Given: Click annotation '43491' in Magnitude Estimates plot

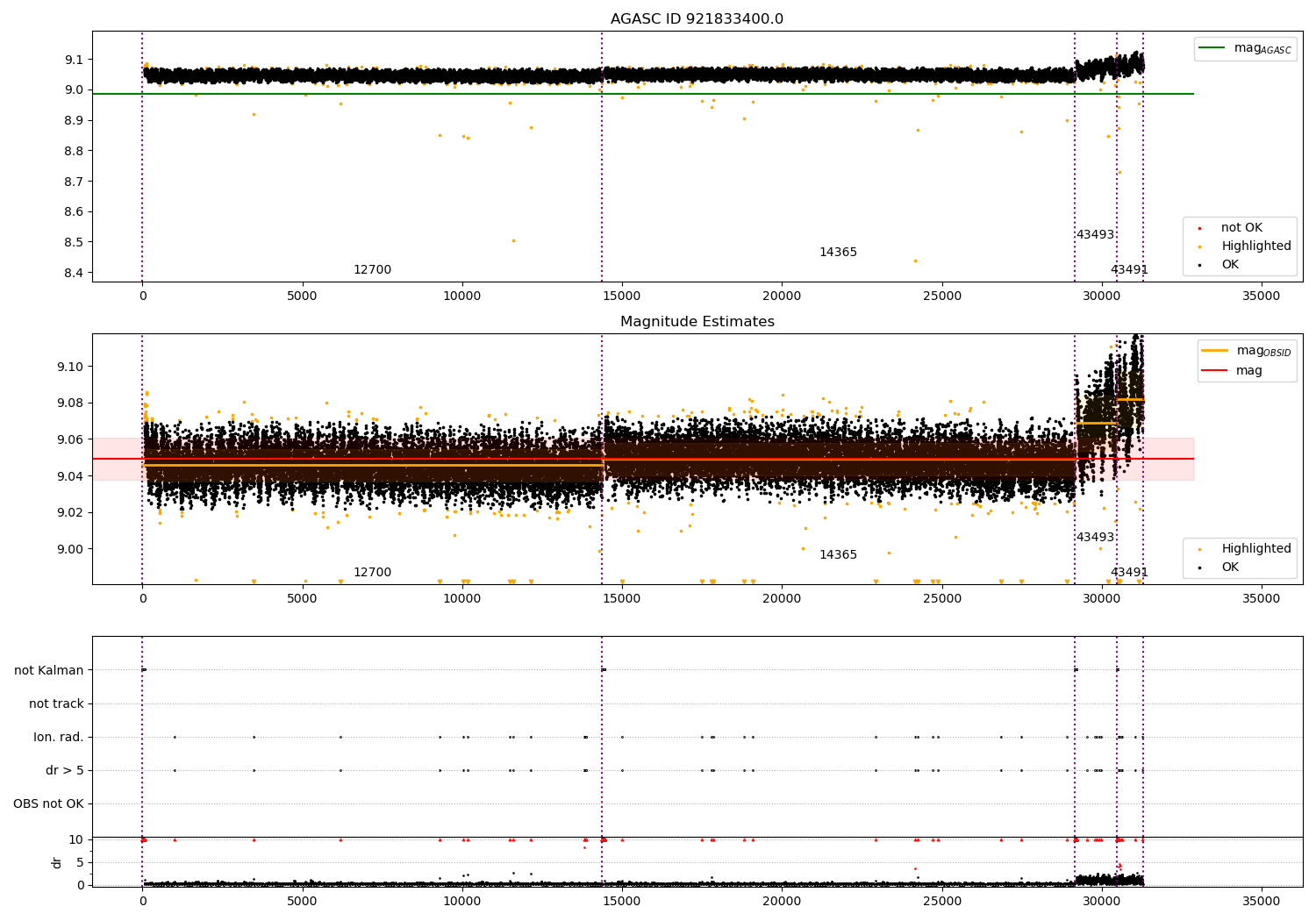Looking at the screenshot, I should point(1129,573).
